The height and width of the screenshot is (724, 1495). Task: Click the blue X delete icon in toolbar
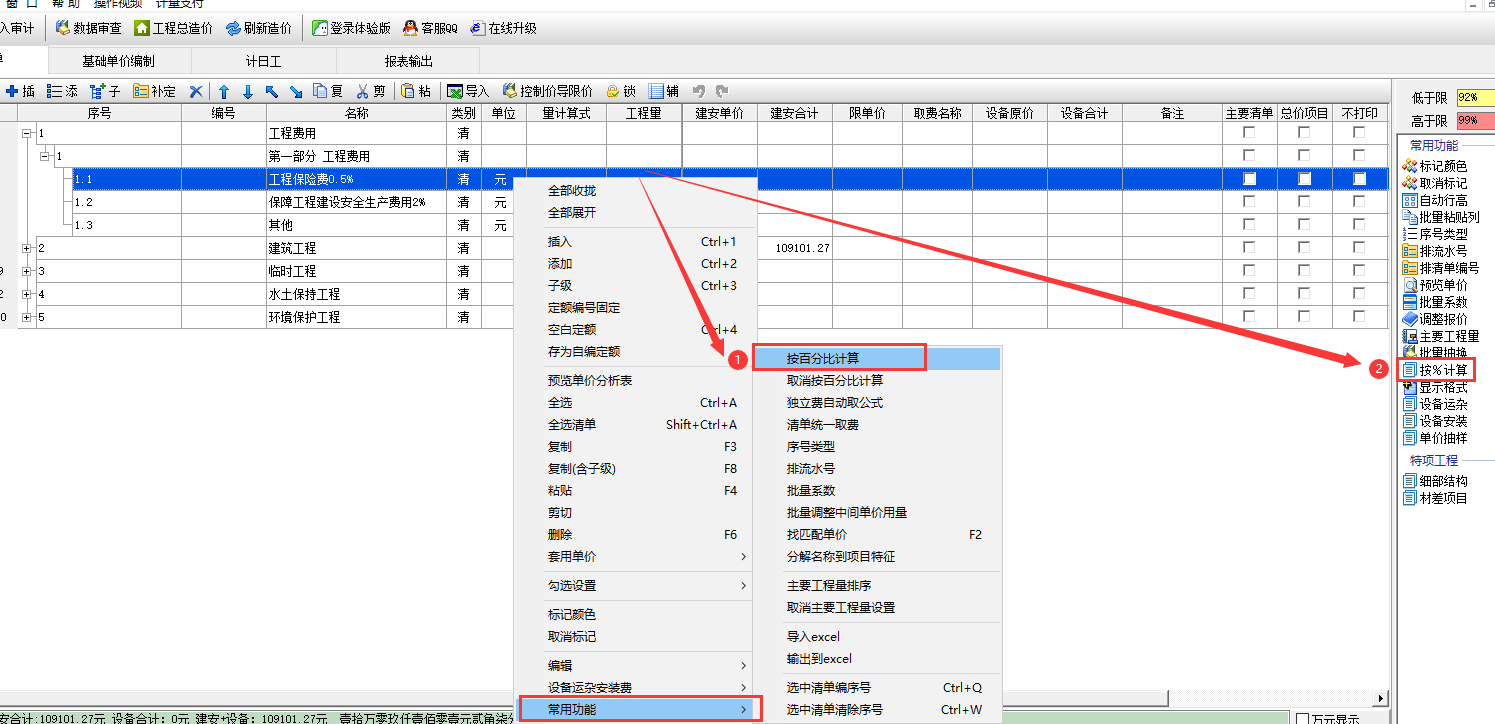(196, 91)
